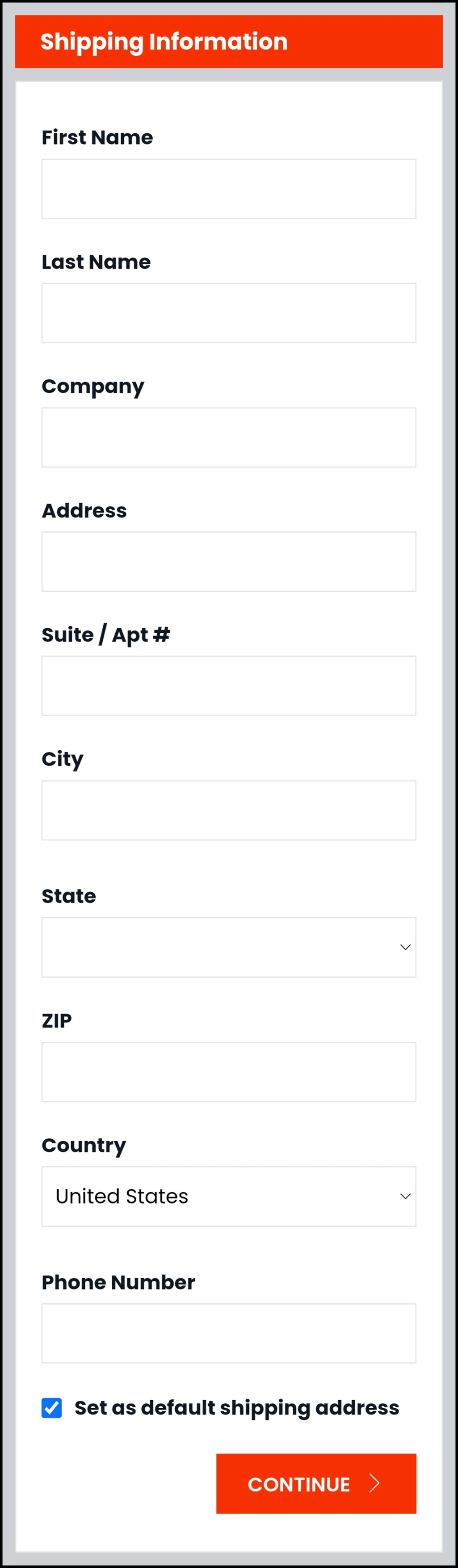The width and height of the screenshot is (458, 1568).
Task: Uncheck the default shipping address checkbox
Action: point(52,1408)
